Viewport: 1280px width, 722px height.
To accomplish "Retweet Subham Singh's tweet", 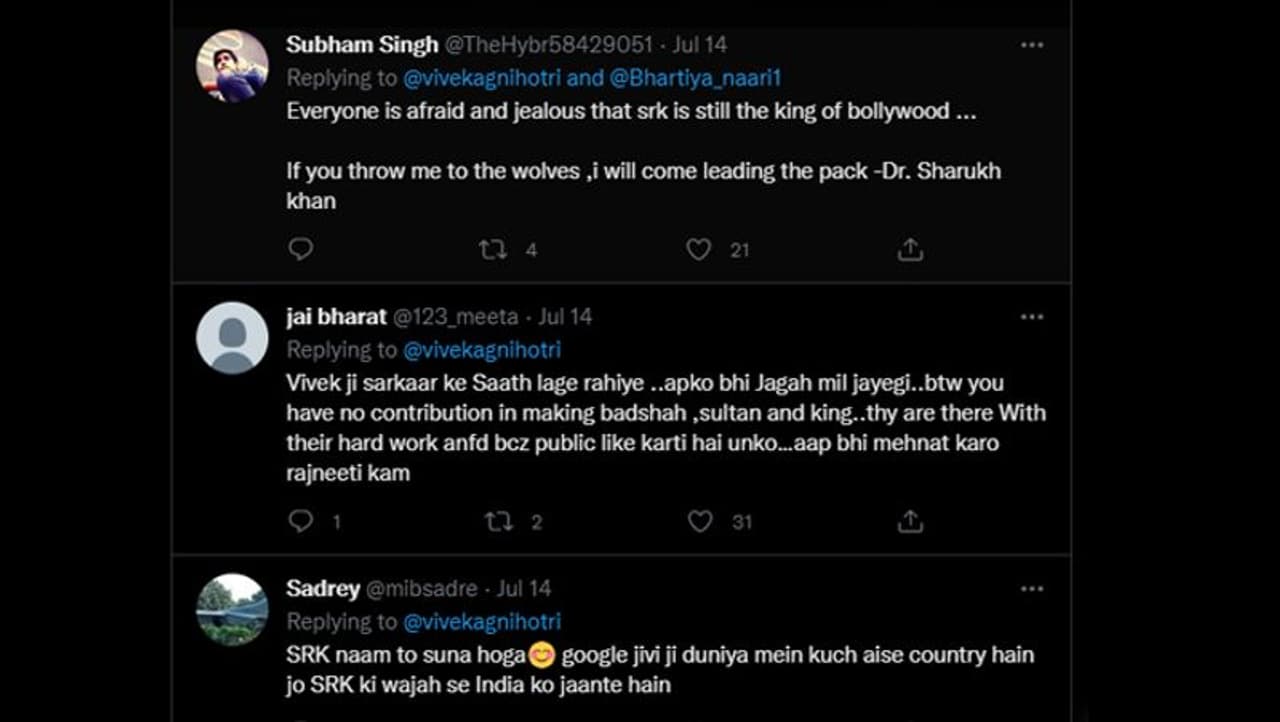I will pyautogui.click(x=493, y=249).
